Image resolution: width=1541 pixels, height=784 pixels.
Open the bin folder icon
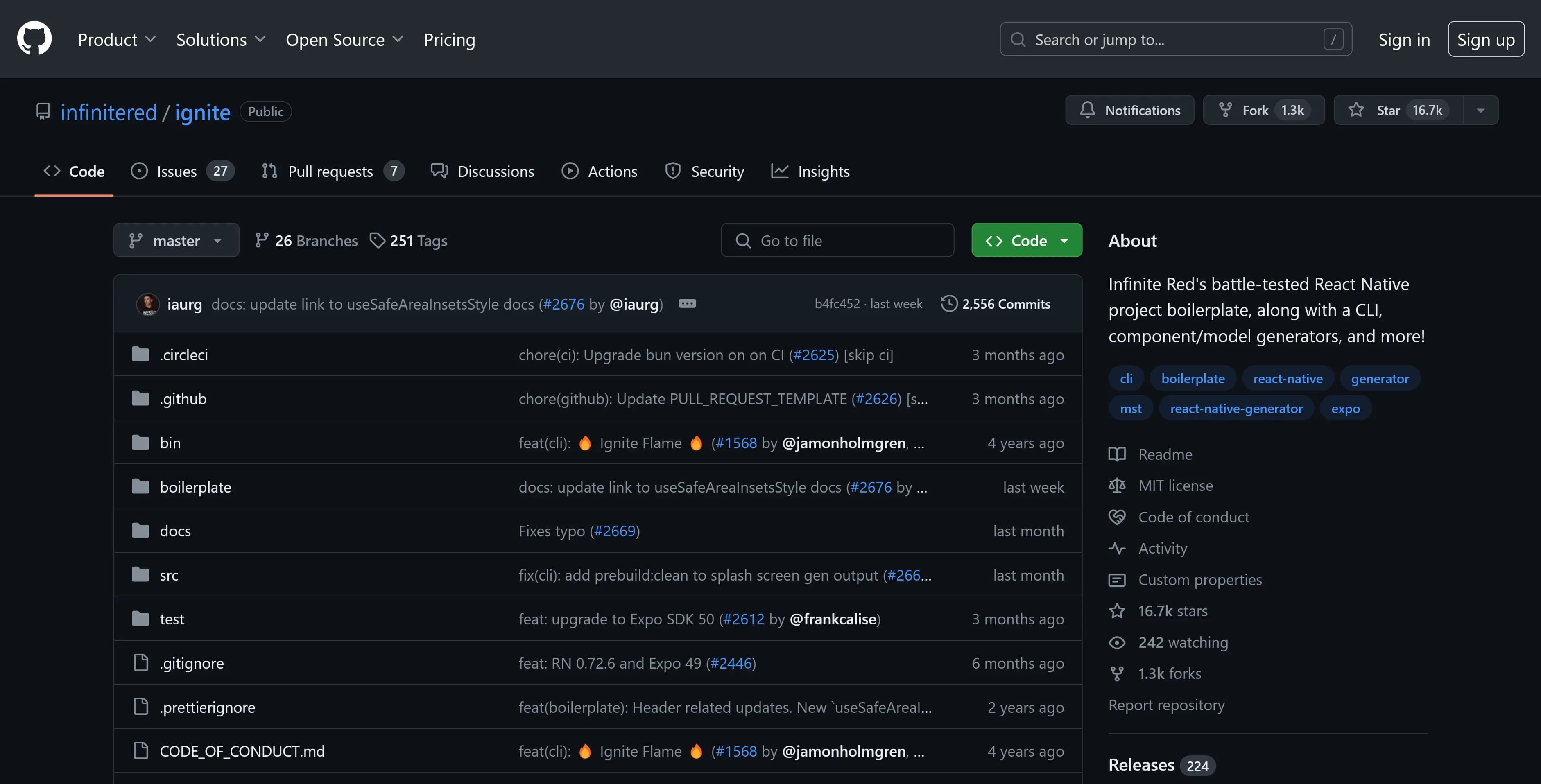(x=140, y=443)
